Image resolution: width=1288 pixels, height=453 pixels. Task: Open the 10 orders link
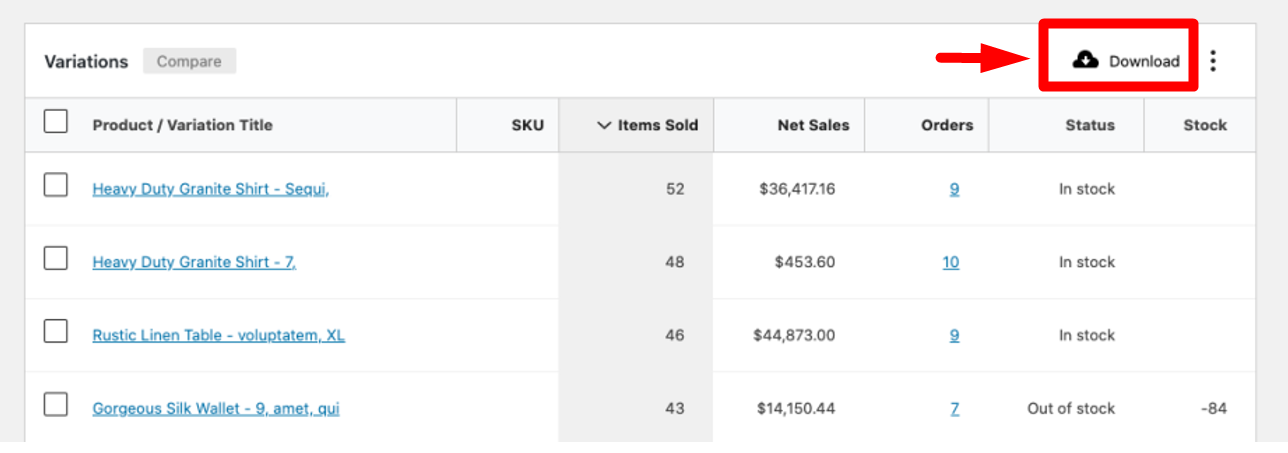pos(950,262)
